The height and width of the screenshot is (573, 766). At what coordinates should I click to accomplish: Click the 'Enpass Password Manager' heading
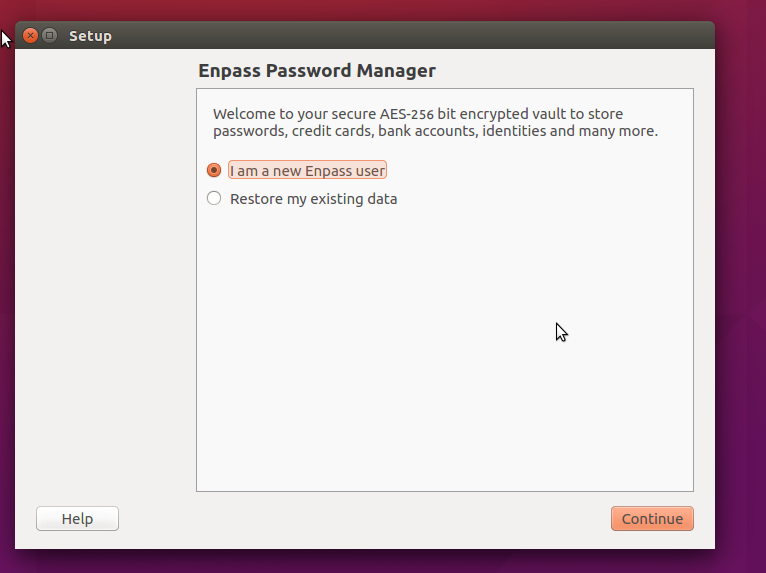click(317, 71)
